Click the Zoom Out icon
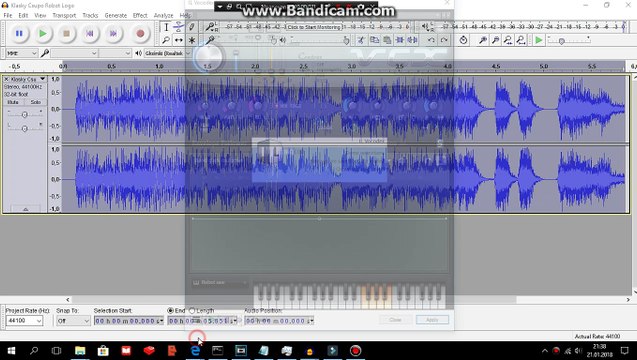Screen dimensions: 637x360 pyautogui.click(x=495, y=40)
